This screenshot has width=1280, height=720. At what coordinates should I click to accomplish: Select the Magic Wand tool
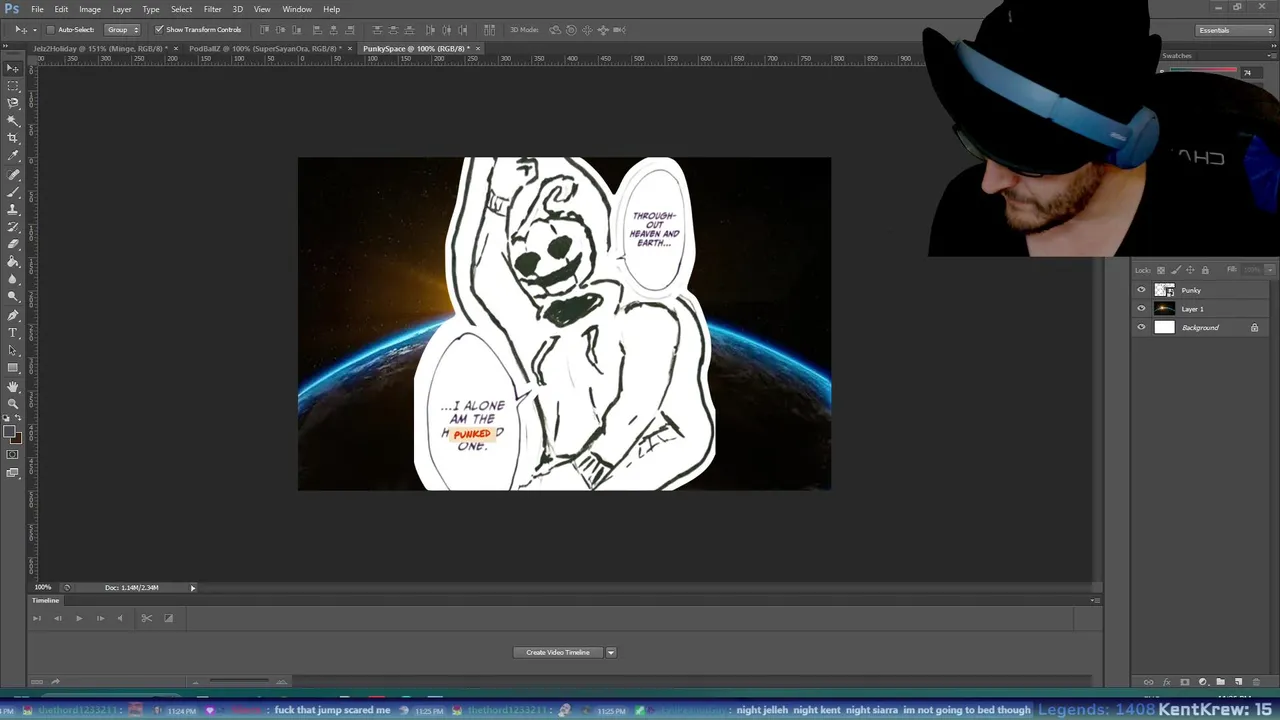point(13,121)
